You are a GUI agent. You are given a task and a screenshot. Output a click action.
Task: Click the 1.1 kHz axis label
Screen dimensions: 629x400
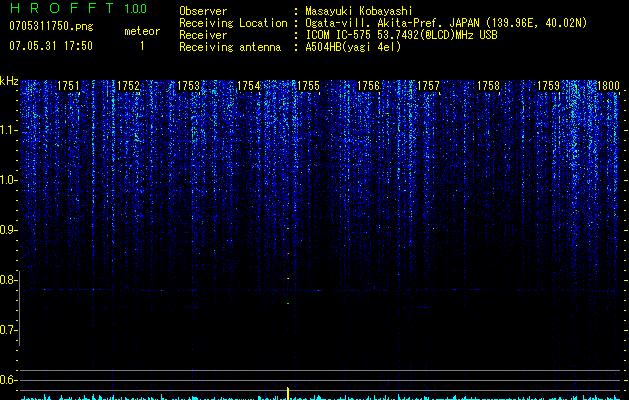[9, 130]
